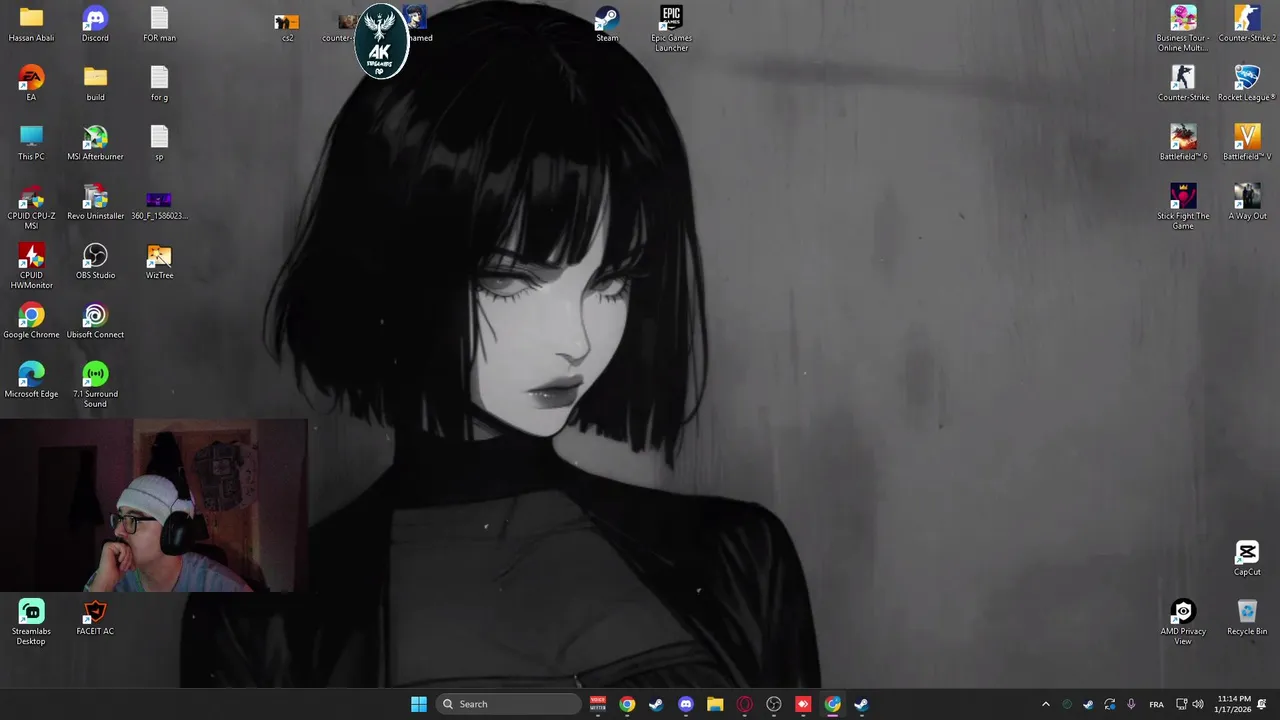Viewport: 1280px width, 720px height.
Task: Click the AK Streamers round logo
Action: click(381, 41)
